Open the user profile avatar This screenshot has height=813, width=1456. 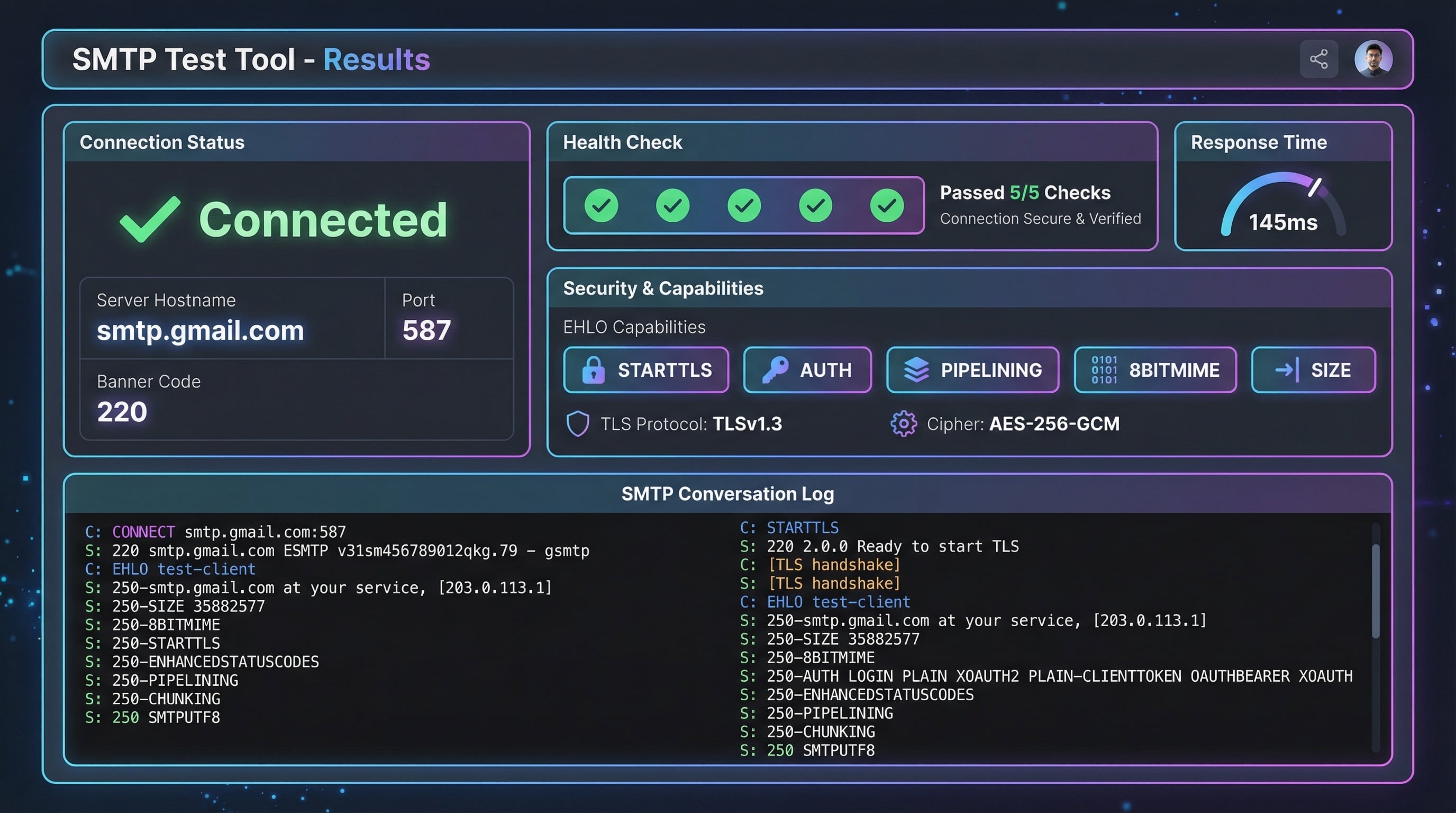tap(1373, 58)
